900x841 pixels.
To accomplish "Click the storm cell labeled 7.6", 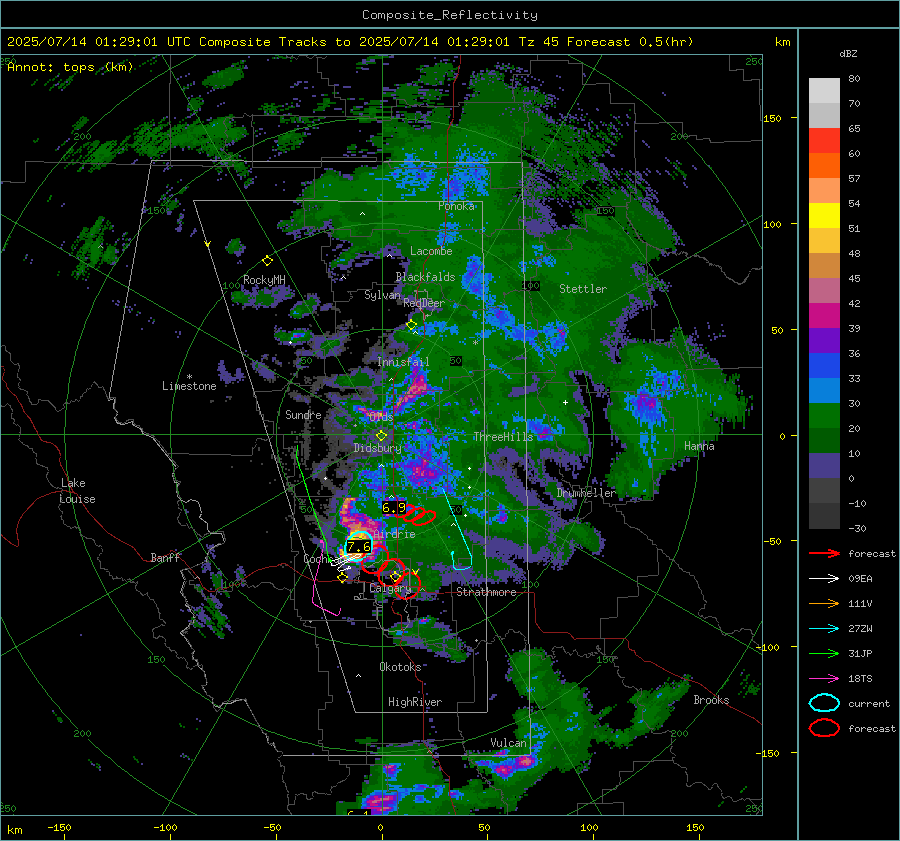I will coord(359,547).
